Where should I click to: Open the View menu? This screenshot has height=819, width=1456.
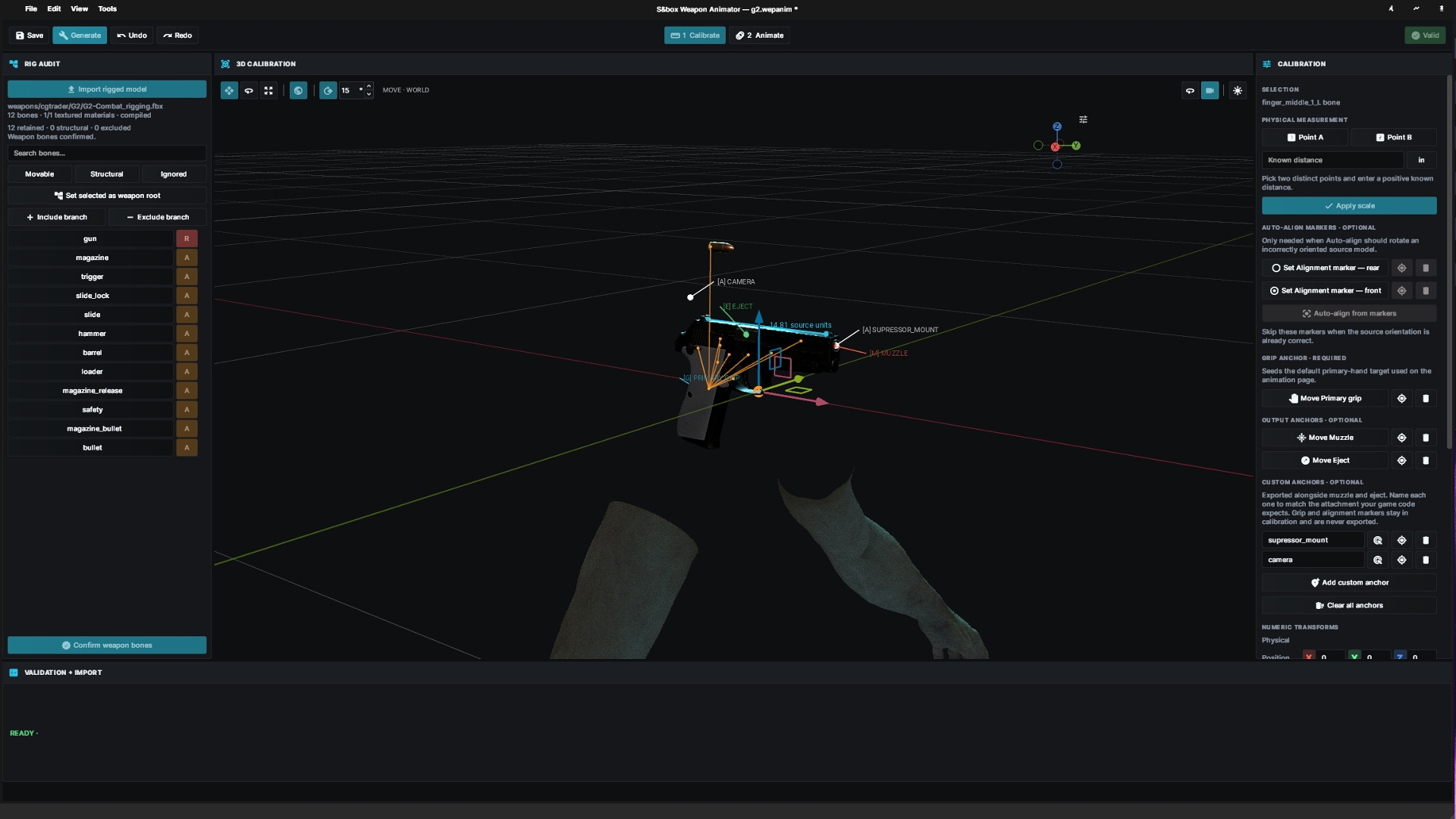[x=80, y=9]
